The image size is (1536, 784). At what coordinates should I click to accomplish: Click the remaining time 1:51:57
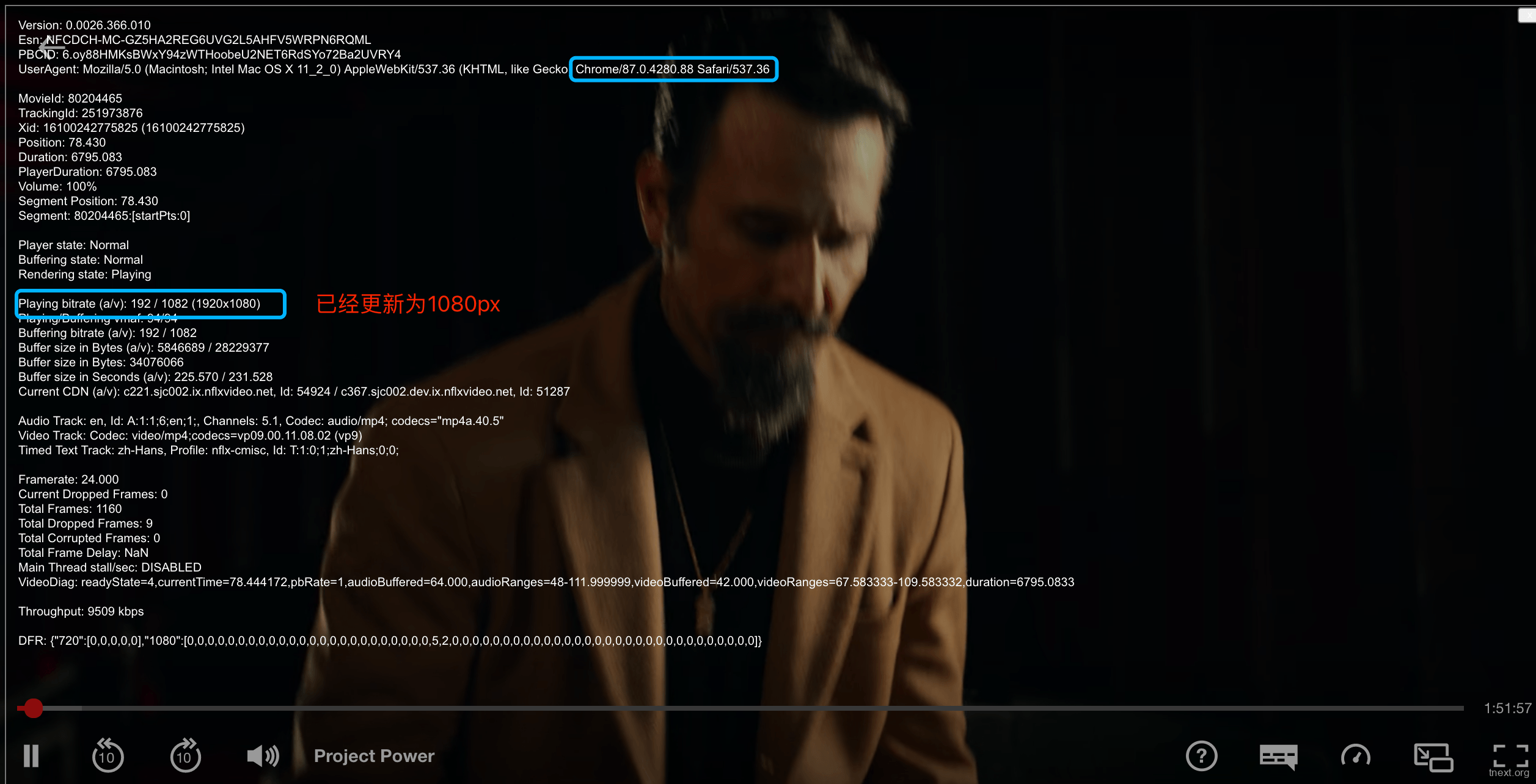coord(1508,708)
